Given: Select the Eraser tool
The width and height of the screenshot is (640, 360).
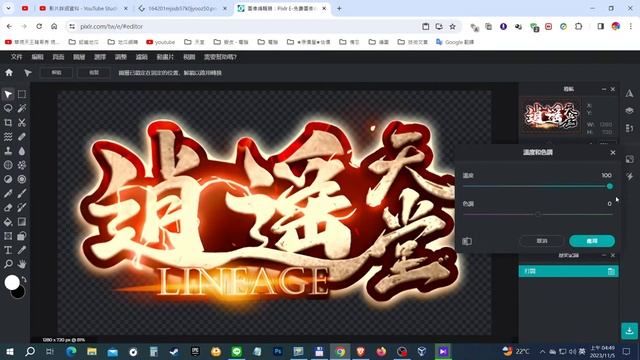Looking at the screenshot, I should (8, 207).
